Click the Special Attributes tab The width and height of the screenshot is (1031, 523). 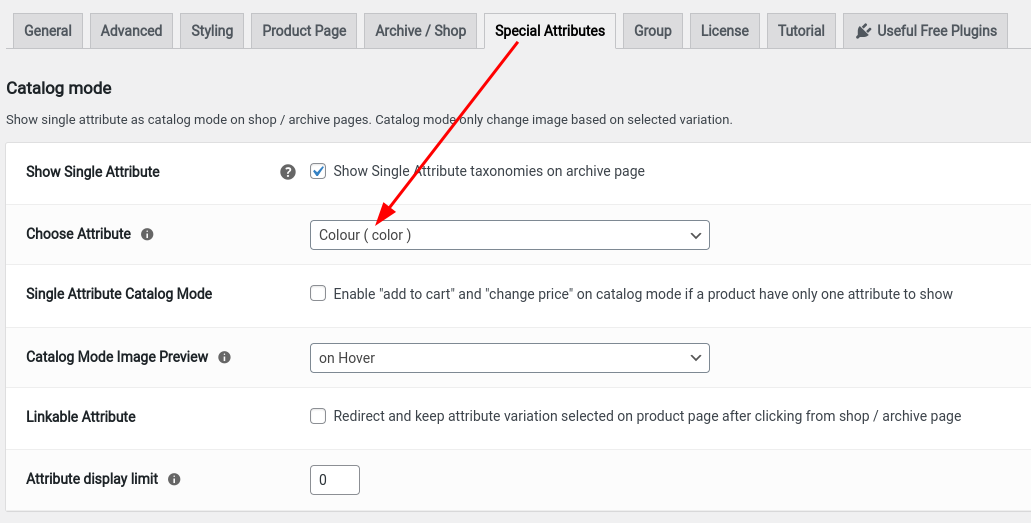coord(550,31)
